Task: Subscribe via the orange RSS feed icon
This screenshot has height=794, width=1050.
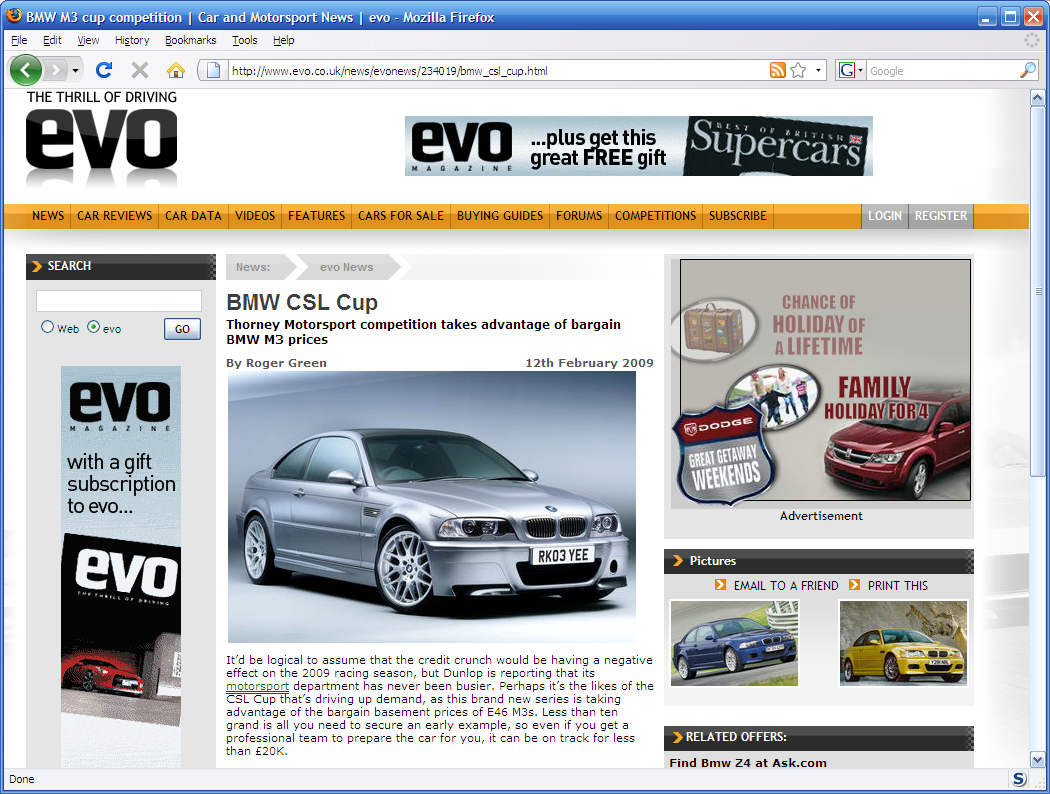Action: pyautogui.click(x=777, y=70)
